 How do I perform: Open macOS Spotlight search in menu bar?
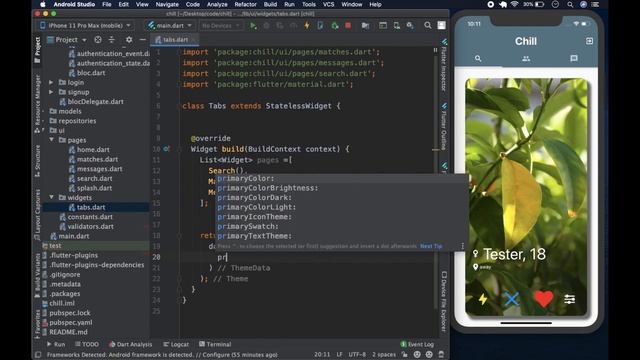(570, 4)
